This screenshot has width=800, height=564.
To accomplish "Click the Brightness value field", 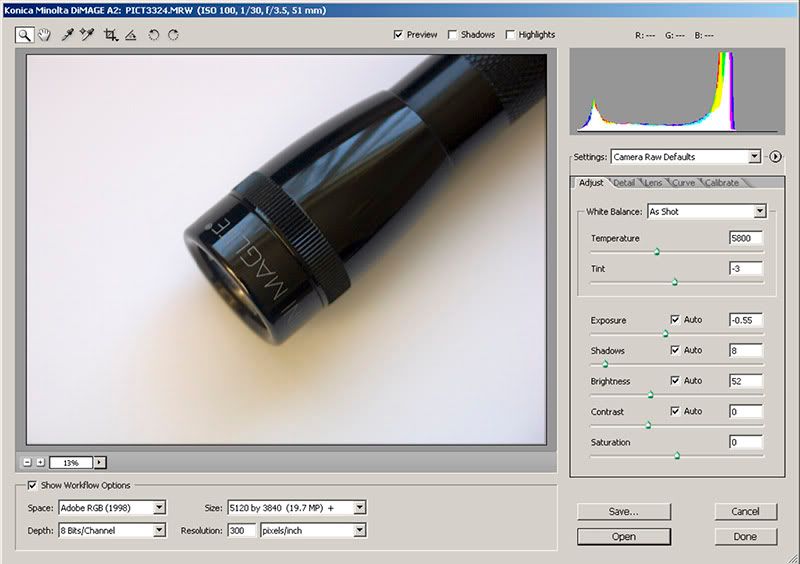I will click(x=746, y=381).
